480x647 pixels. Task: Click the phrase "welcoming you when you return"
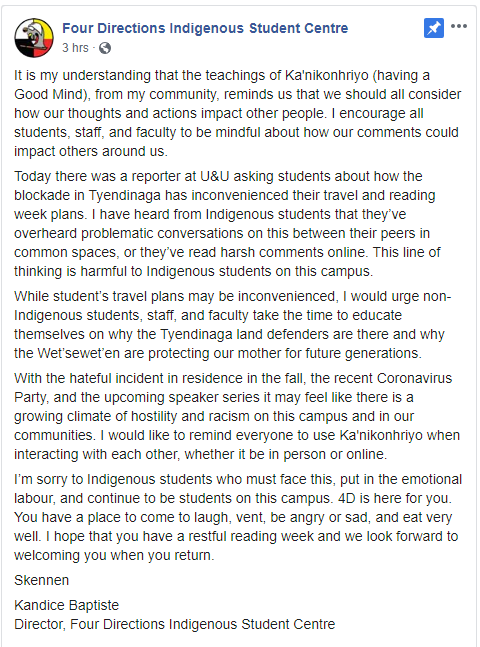113,555
